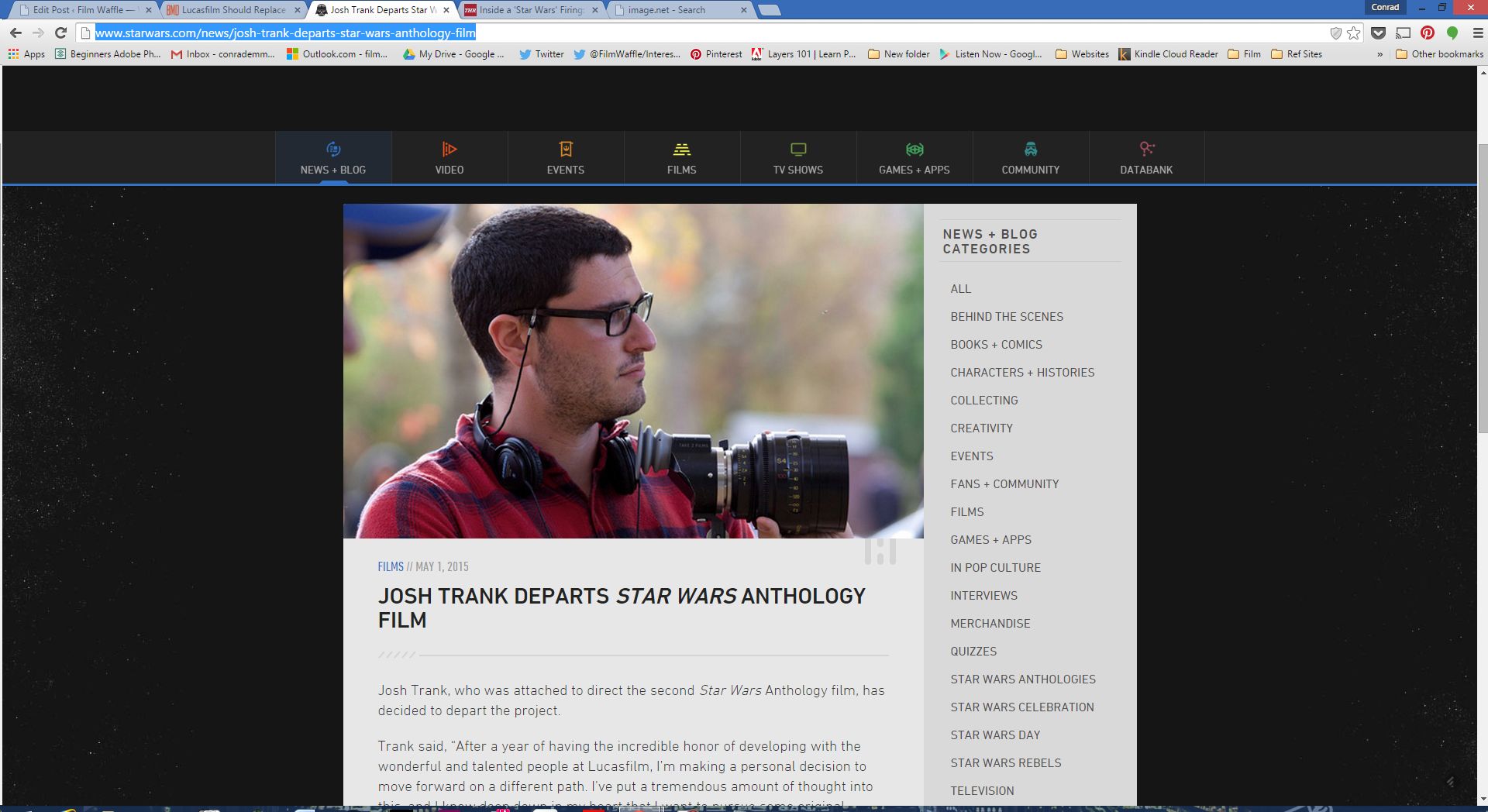Open the Evernote green extension icon
This screenshot has width=1488, height=812.
click(1452, 33)
